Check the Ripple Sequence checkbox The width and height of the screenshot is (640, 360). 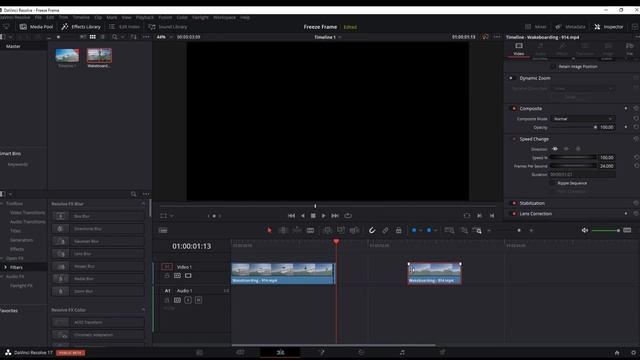(x=553, y=183)
